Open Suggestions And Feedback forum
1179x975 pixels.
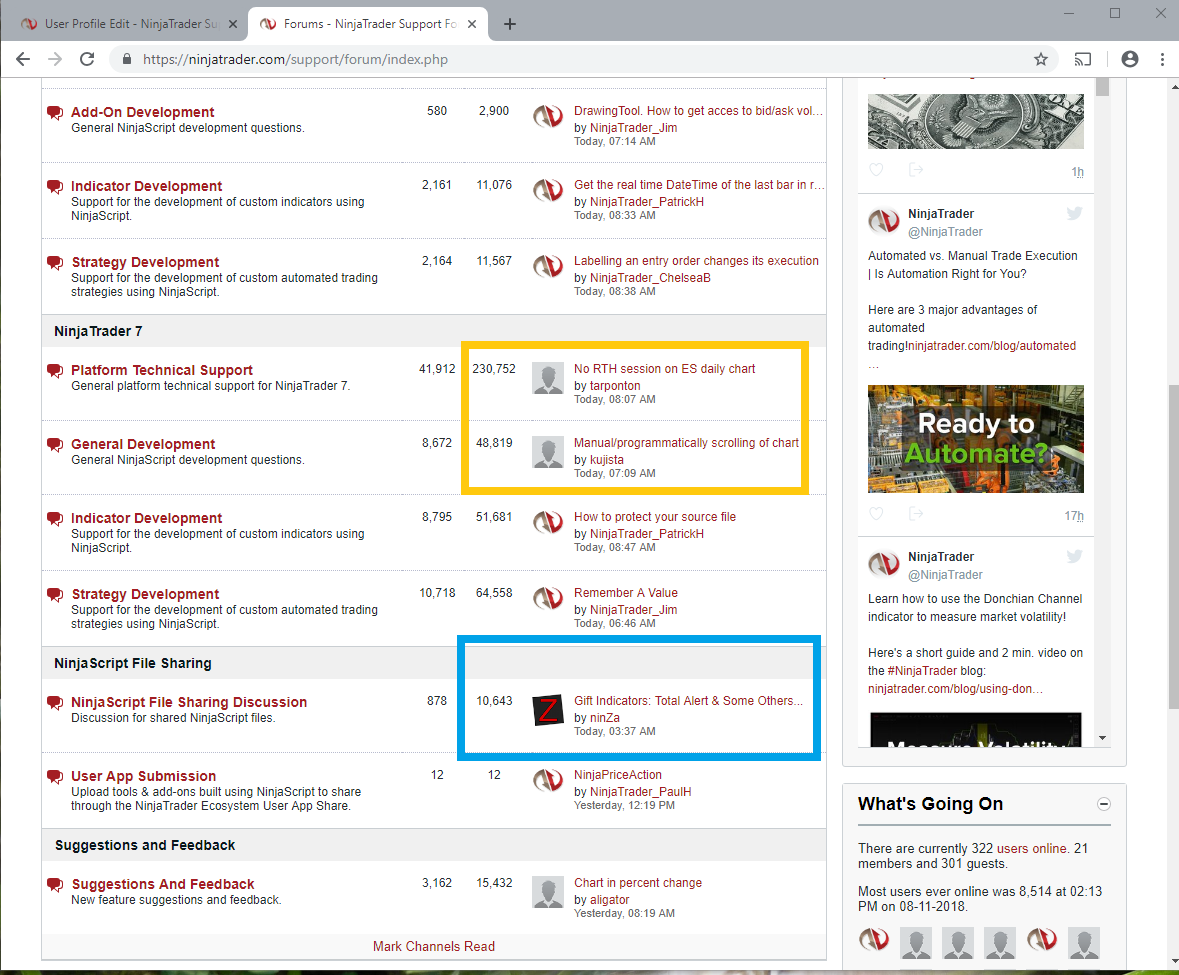click(x=163, y=884)
